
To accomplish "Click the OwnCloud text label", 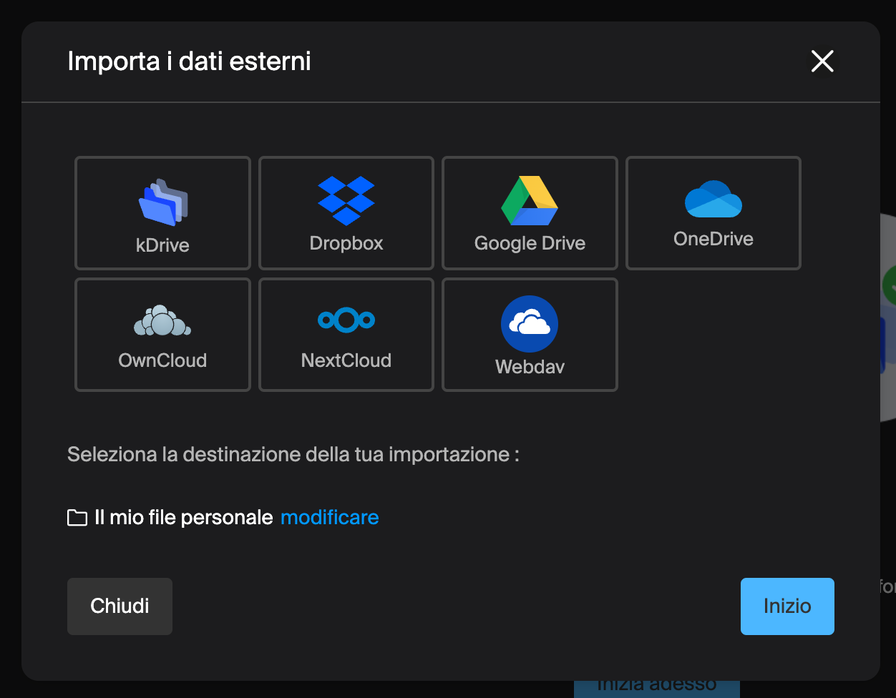I will click(162, 360).
